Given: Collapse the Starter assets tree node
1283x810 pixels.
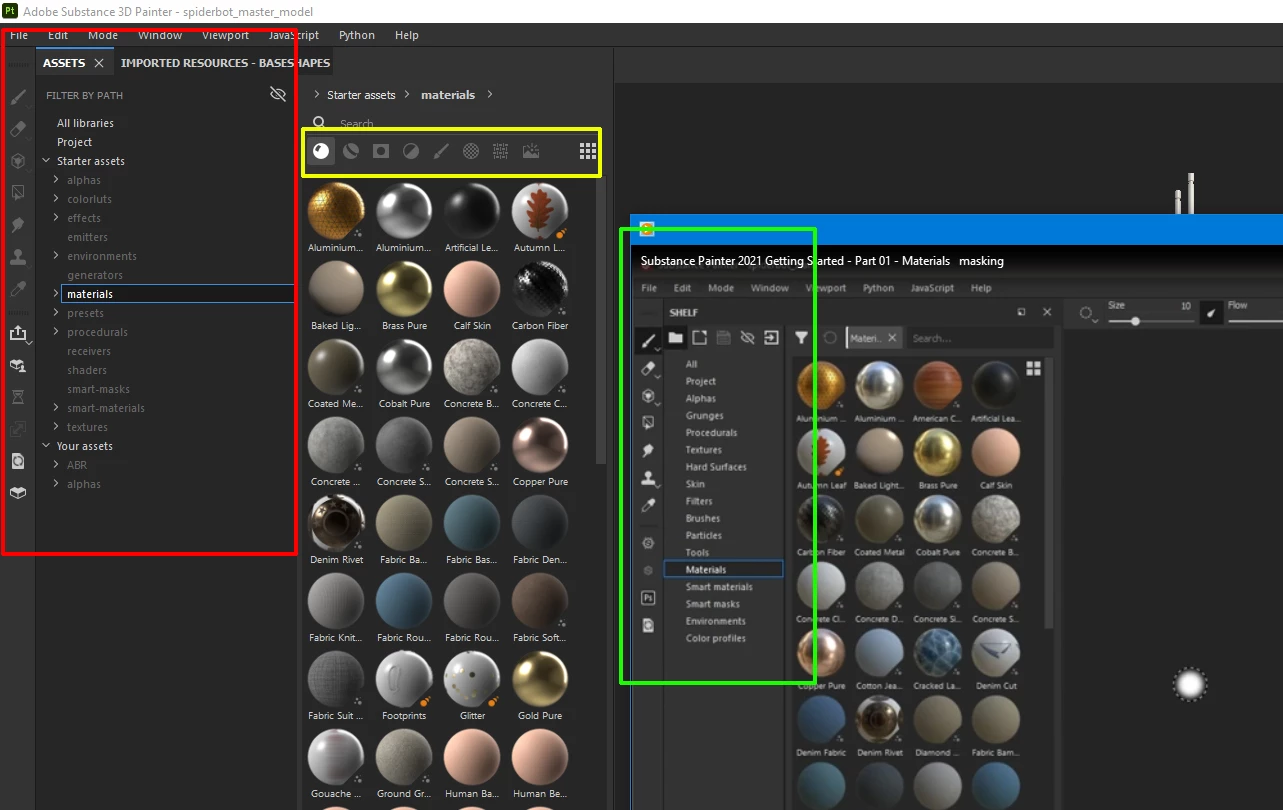Looking at the screenshot, I should [x=46, y=161].
